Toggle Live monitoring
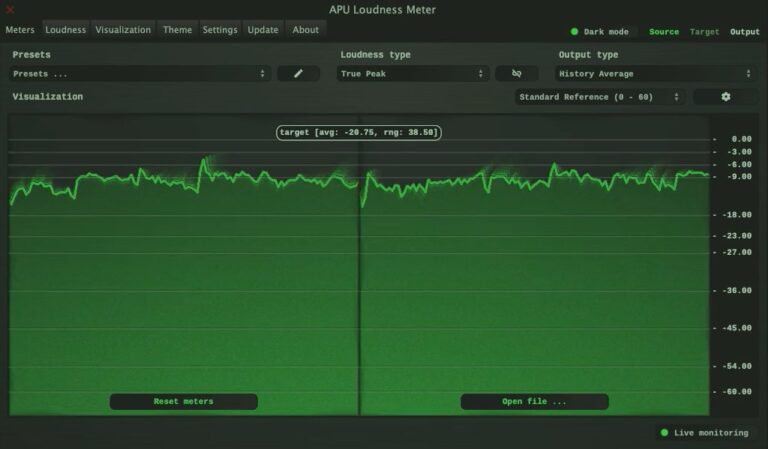This screenshot has width=768, height=449. tap(704, 433)
